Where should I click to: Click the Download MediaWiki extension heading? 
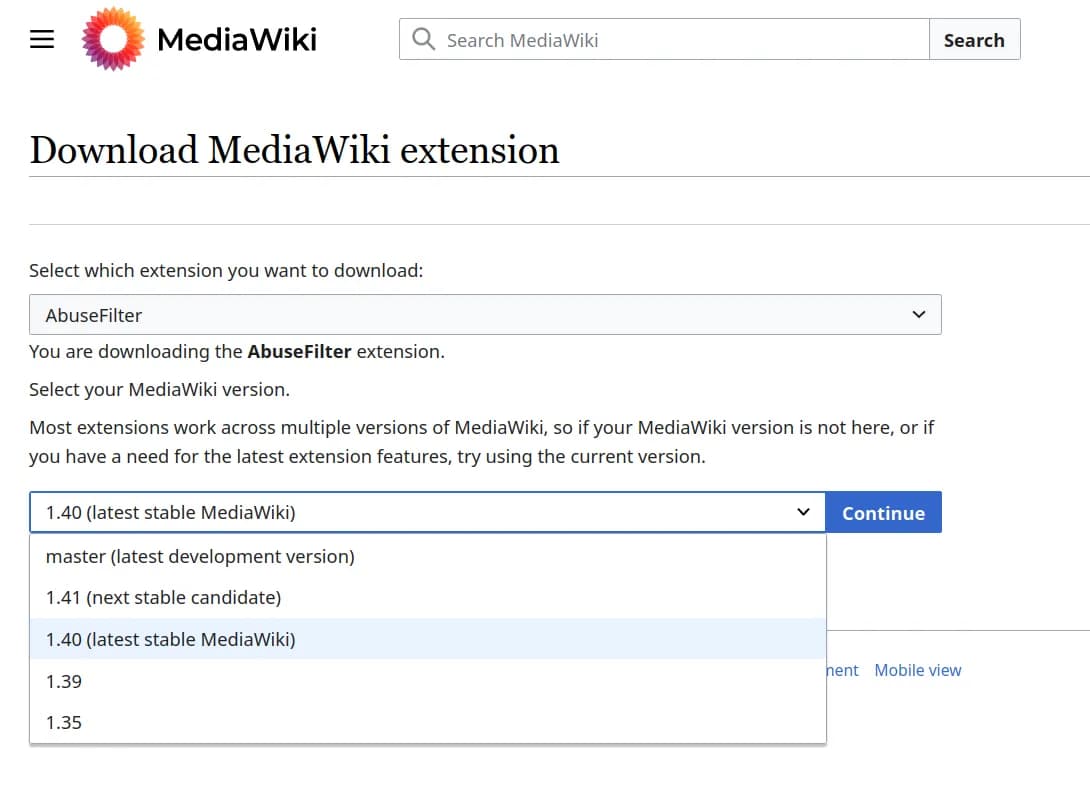(294, 148)
